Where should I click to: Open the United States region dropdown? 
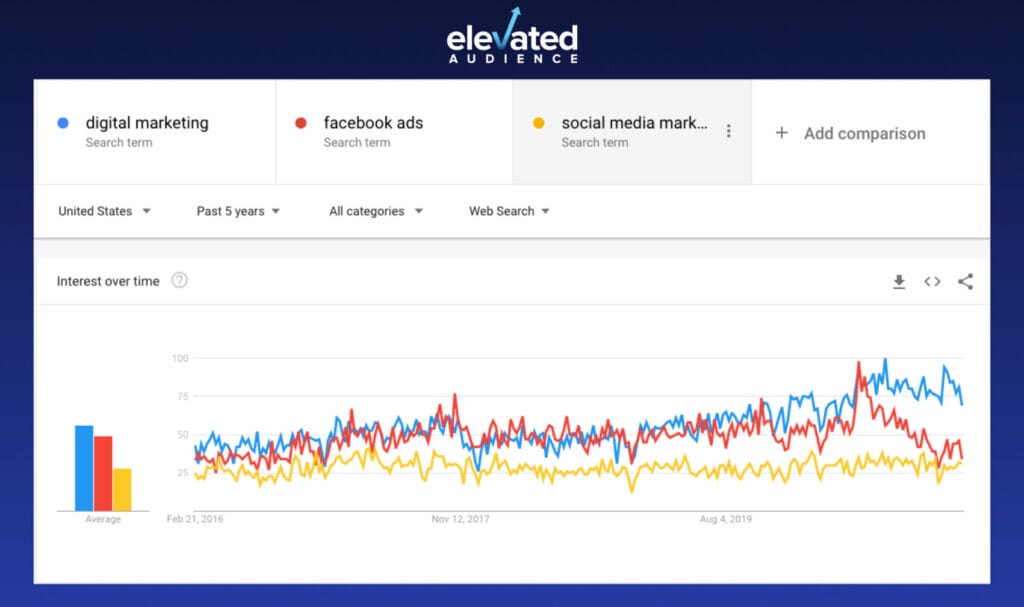104,211
